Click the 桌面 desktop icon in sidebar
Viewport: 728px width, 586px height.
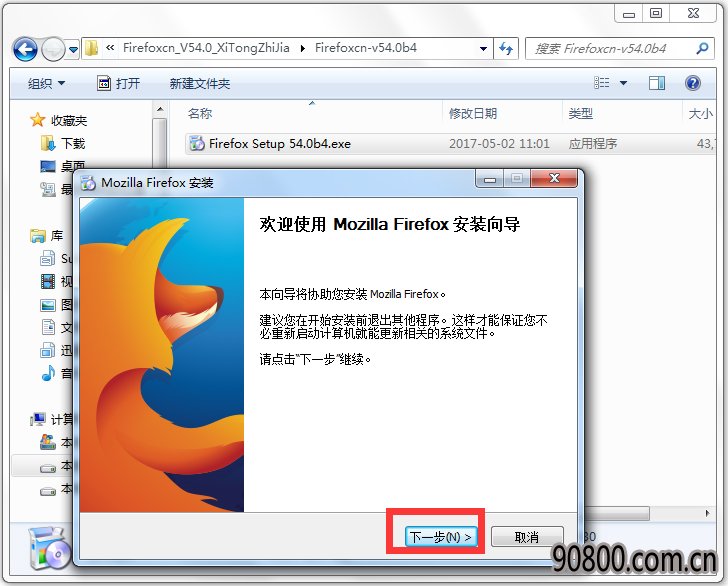coord(48,166)
